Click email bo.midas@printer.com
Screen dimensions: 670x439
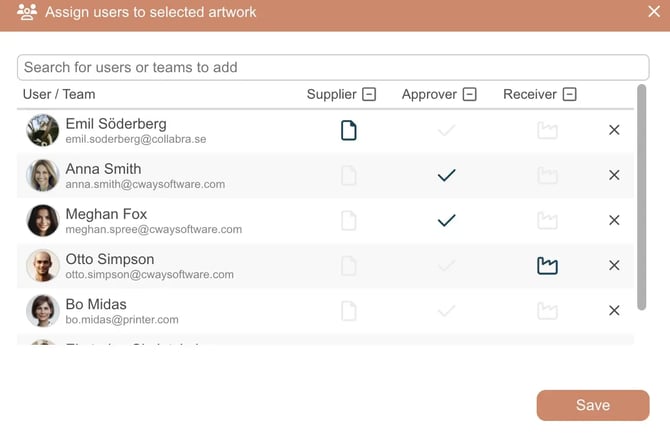point(122,320)
